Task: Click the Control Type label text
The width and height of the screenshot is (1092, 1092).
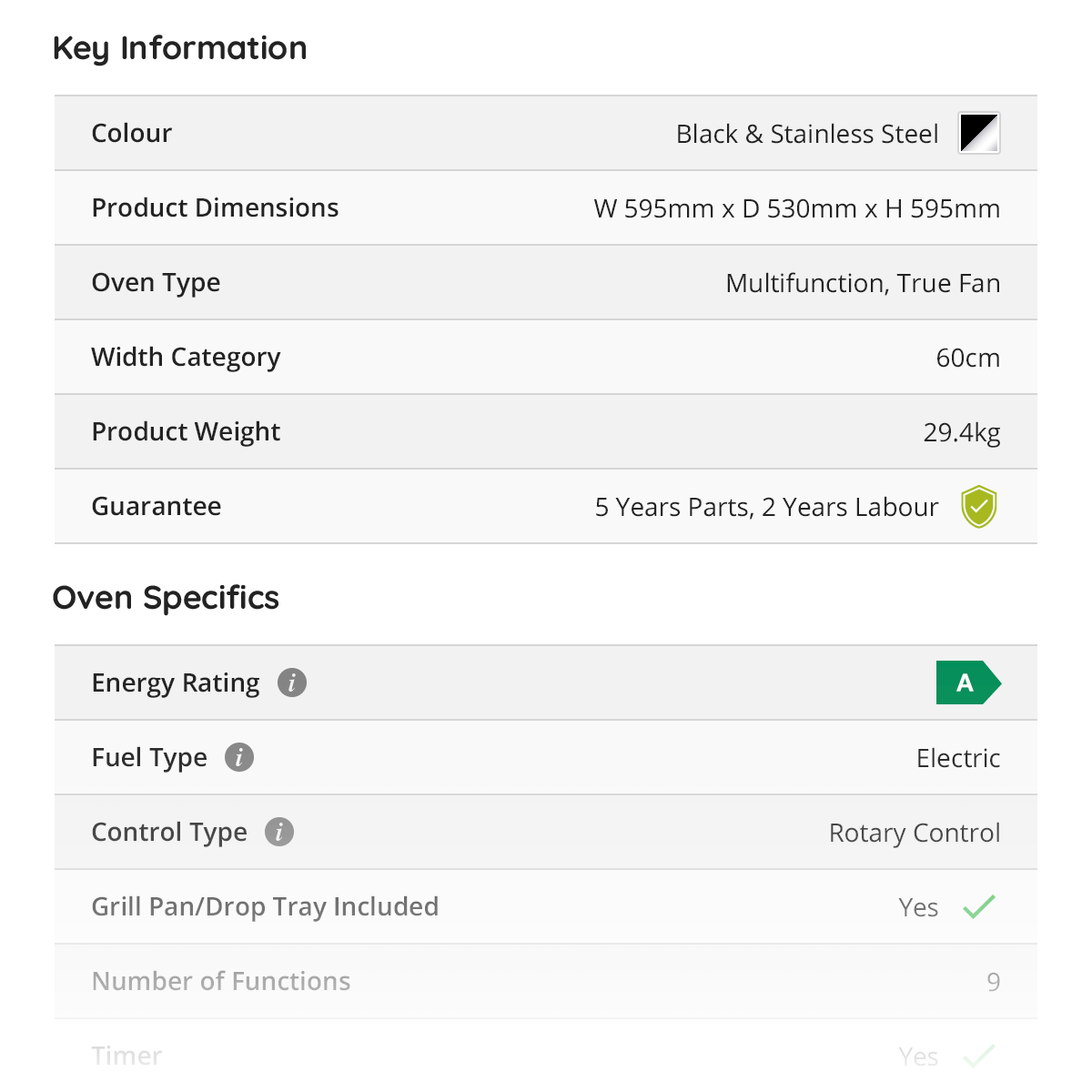Action: pos(169,833)
